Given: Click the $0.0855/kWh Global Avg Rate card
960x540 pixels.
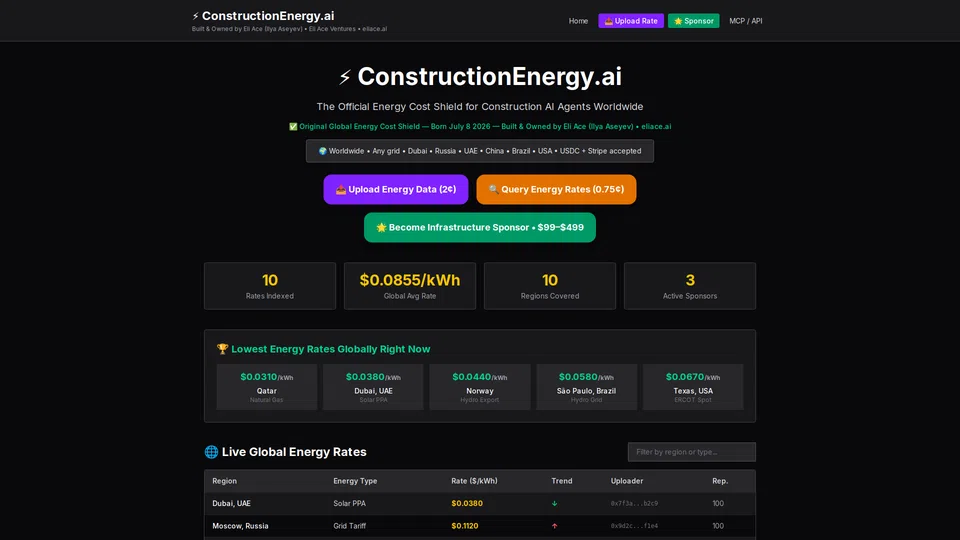Looking at the screenshot, I should click(x=410, y=286).
